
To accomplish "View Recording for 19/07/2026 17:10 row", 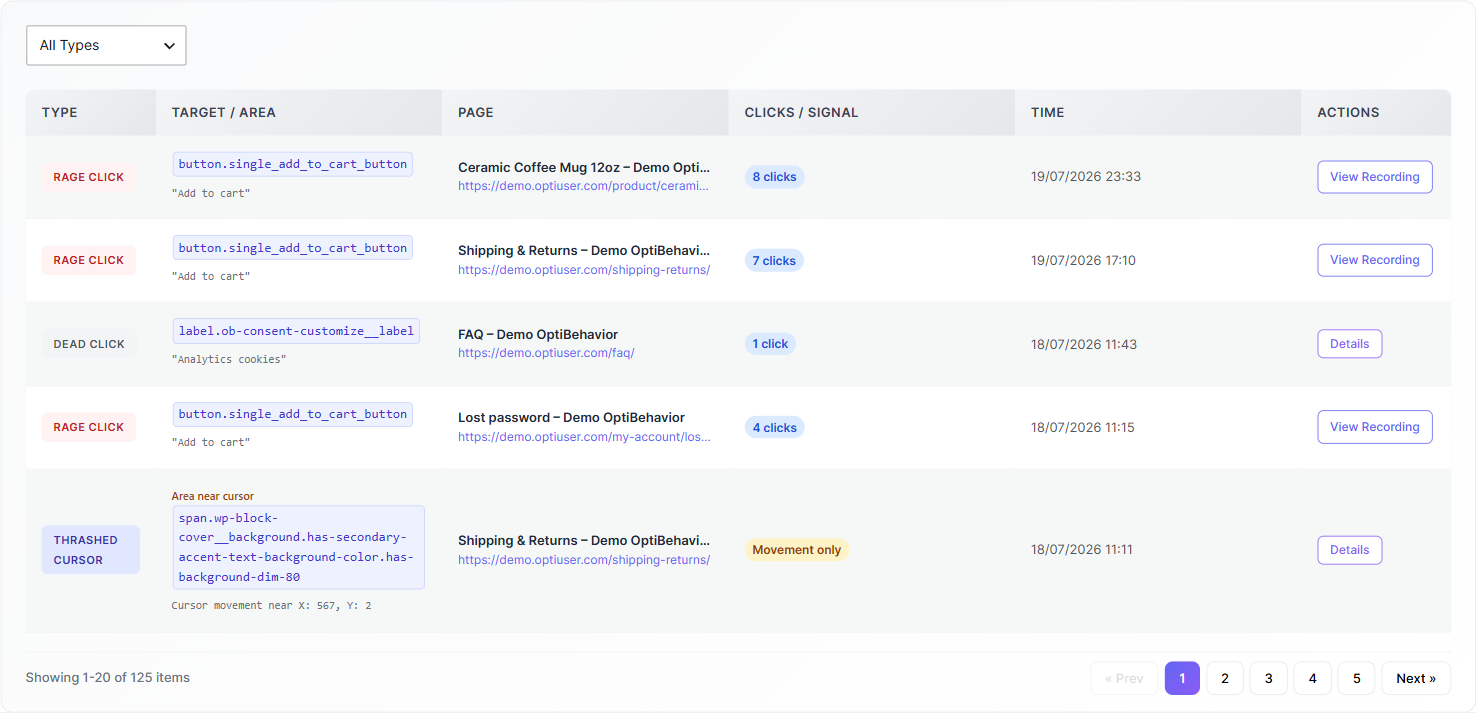I will [1374, 260].
